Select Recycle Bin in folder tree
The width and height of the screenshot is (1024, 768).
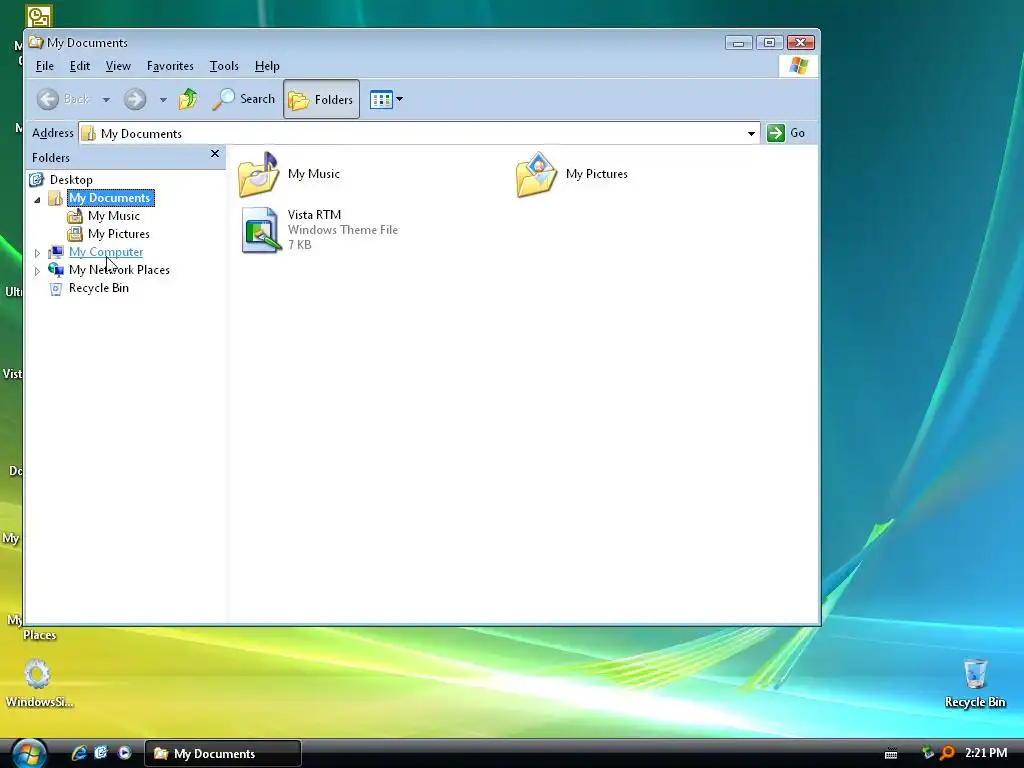click(99, 288)
